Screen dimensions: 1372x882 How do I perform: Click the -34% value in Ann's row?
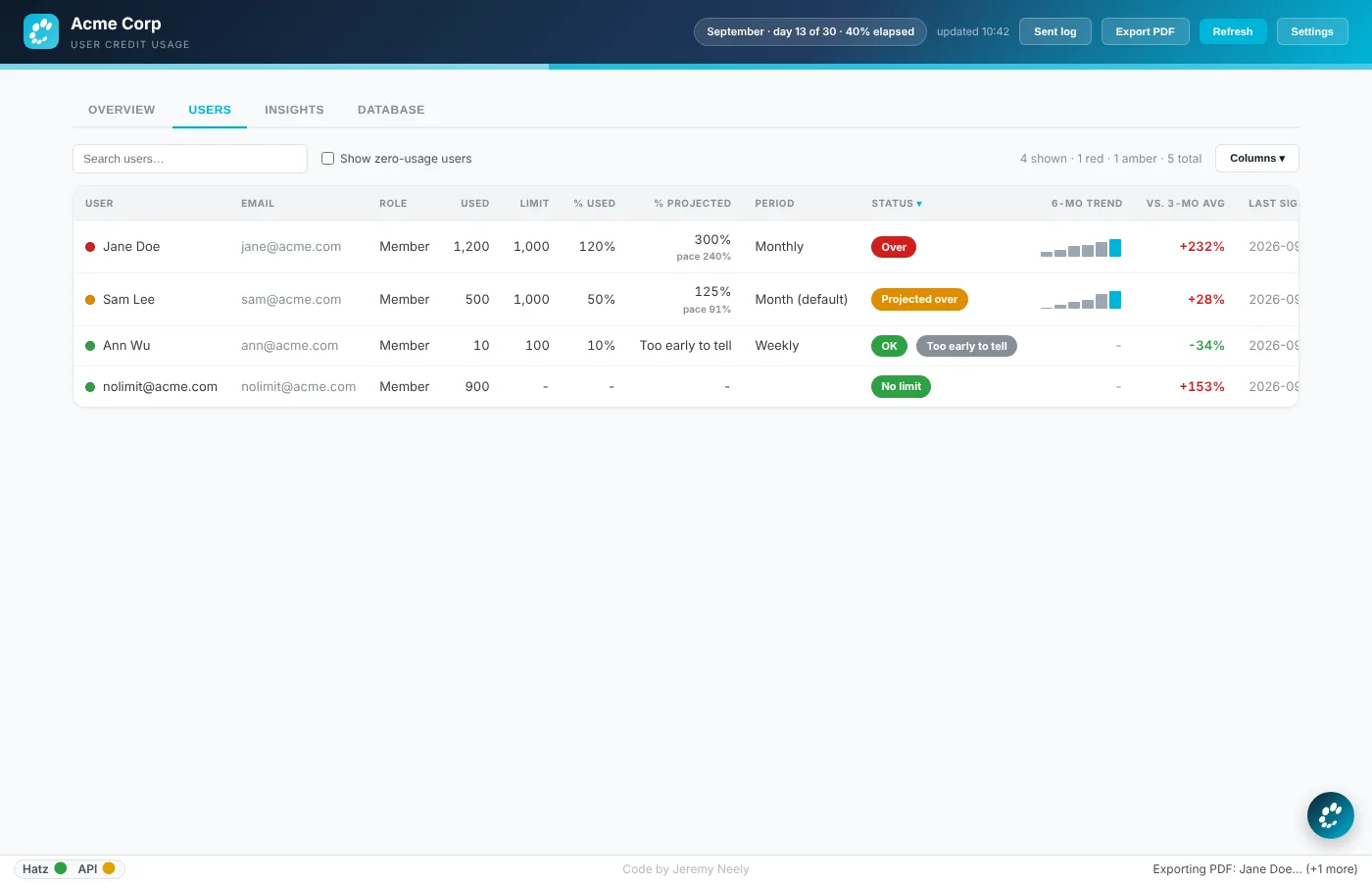[1206, 346]
